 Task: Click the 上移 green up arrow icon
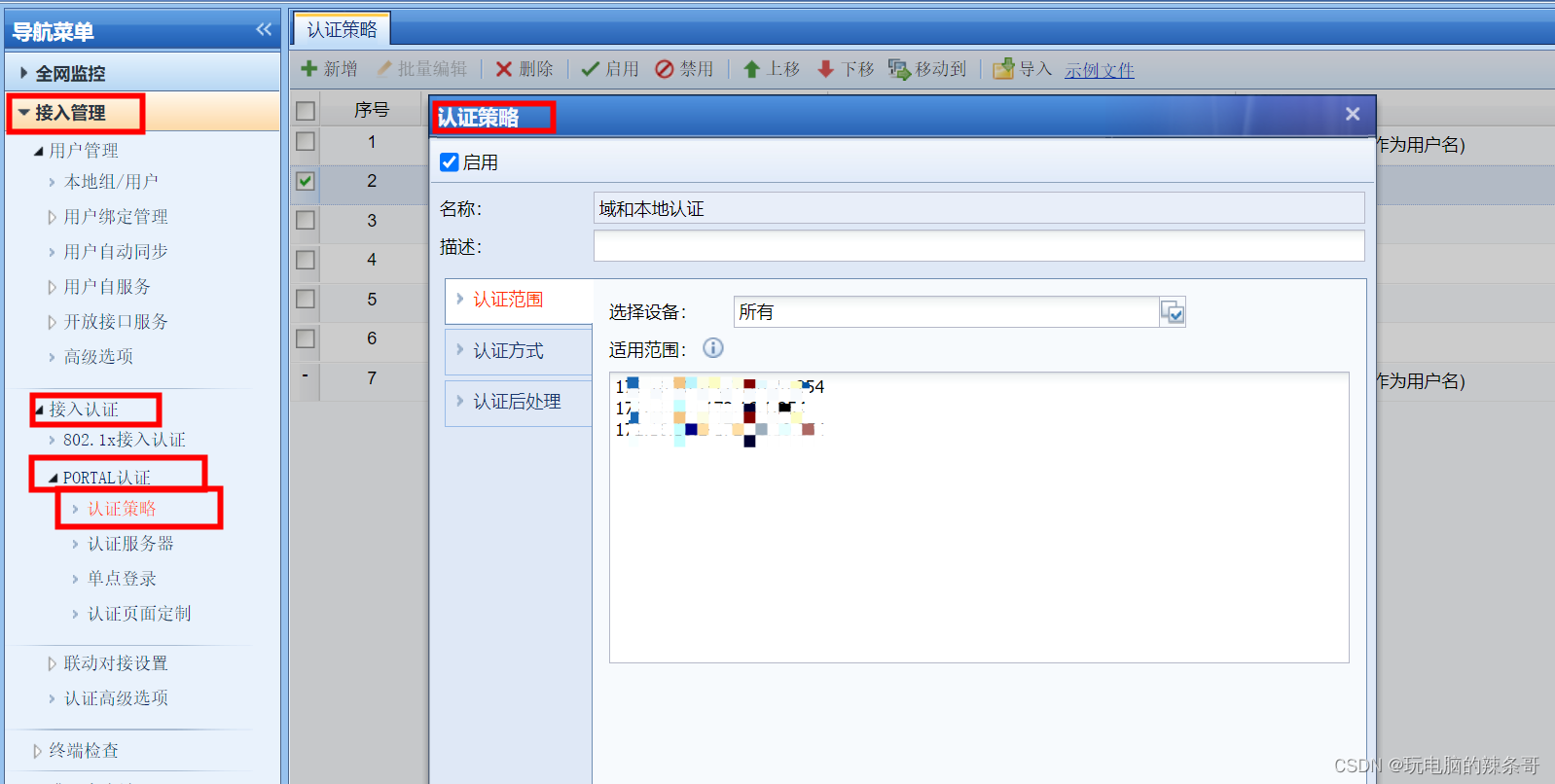pyautogui.click(x=751, y=69)
